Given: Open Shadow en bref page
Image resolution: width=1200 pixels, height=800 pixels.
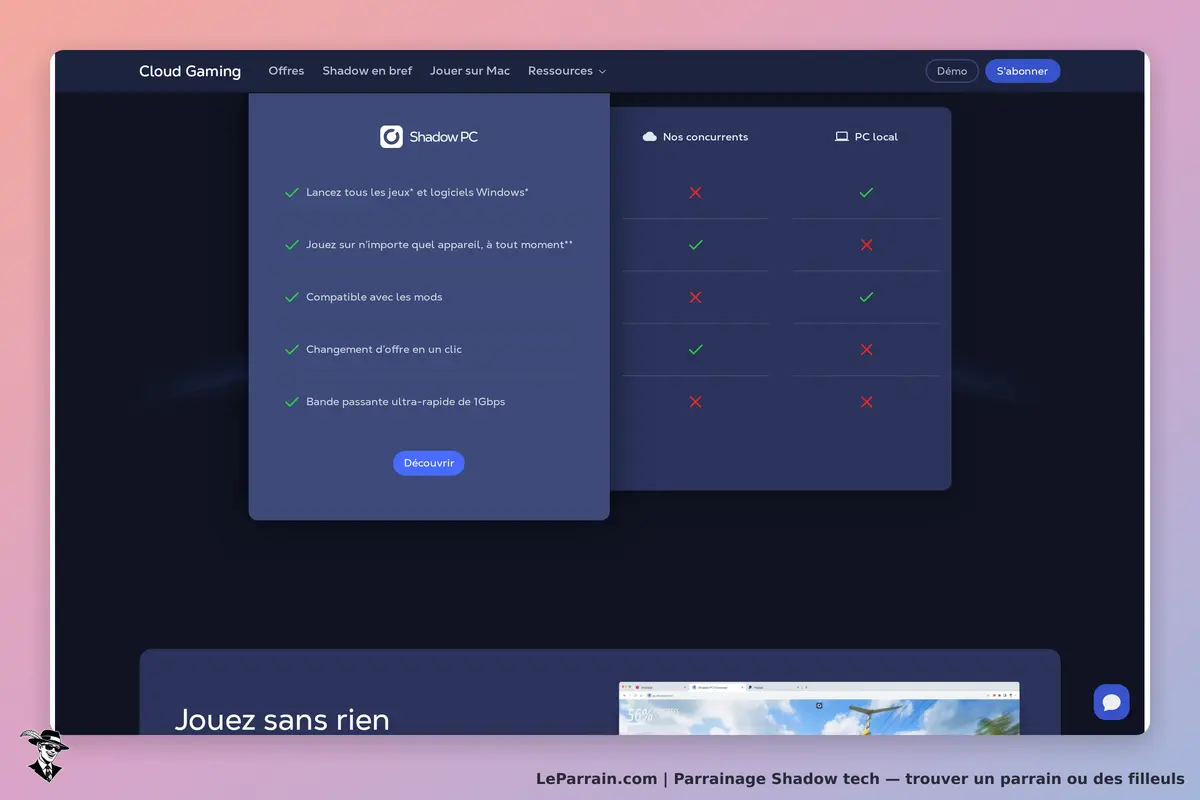Looking at the screenshot, I should (x=367, y=71).
